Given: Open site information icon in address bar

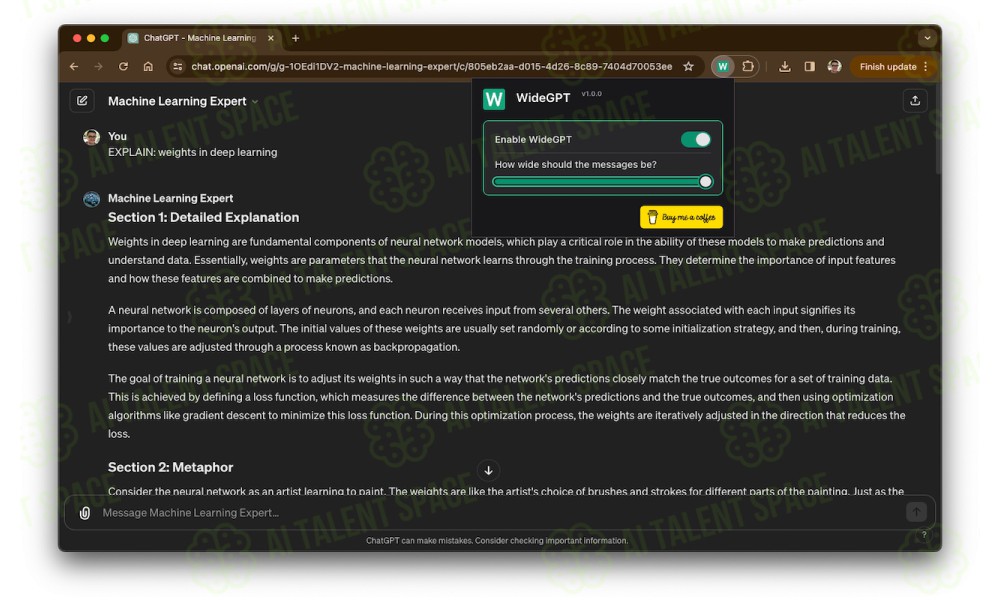Looking at the screenshot, I should (178, 66).
